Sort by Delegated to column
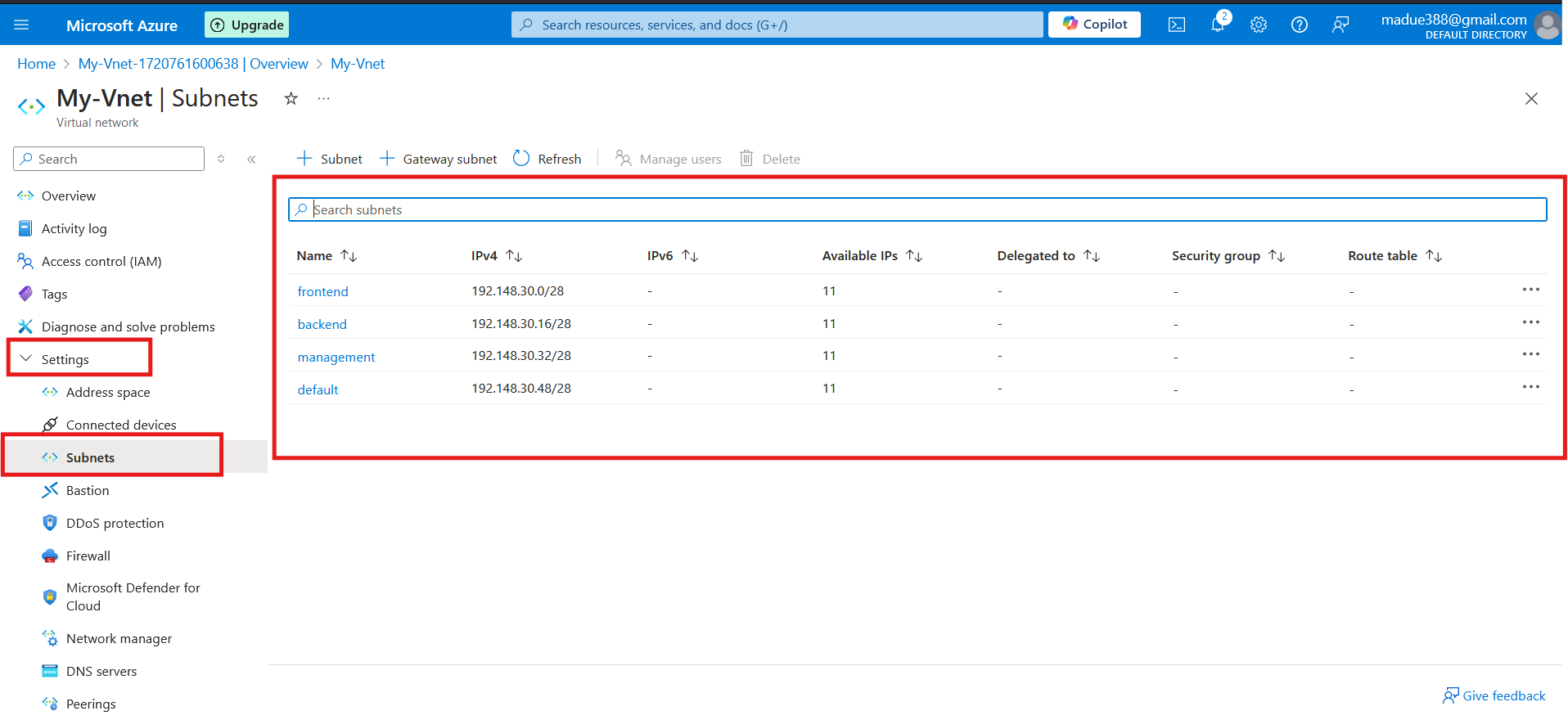The height and width of the screenshot is (720, 1568). pyautogui.click(x=1048, y=256)
